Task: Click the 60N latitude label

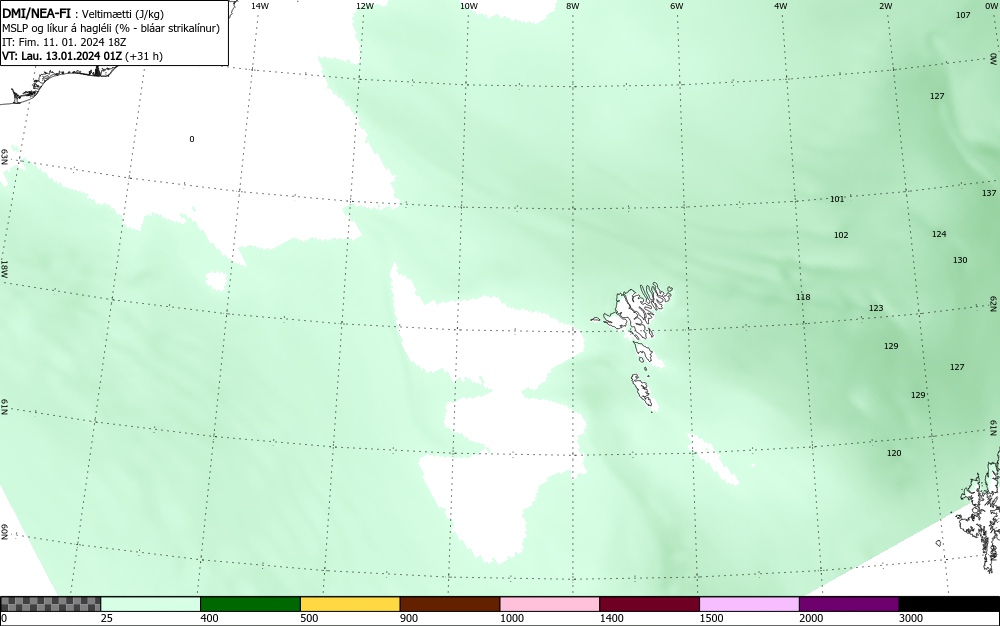Action: (x=4, y=532)
